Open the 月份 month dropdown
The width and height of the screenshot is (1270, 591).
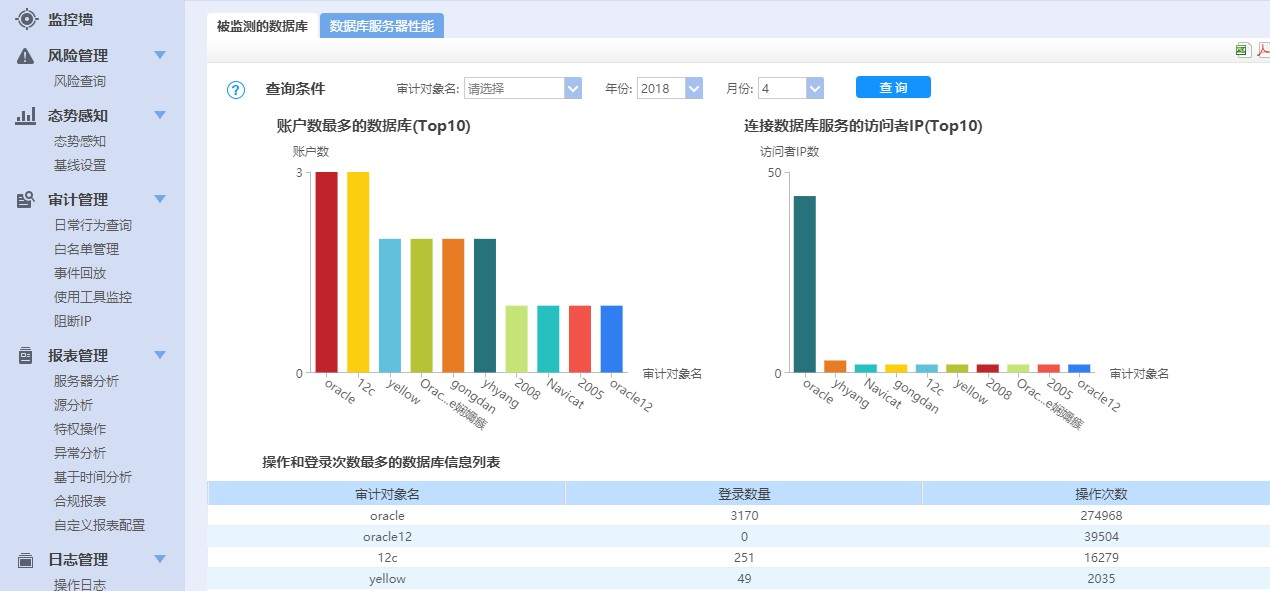814,89
